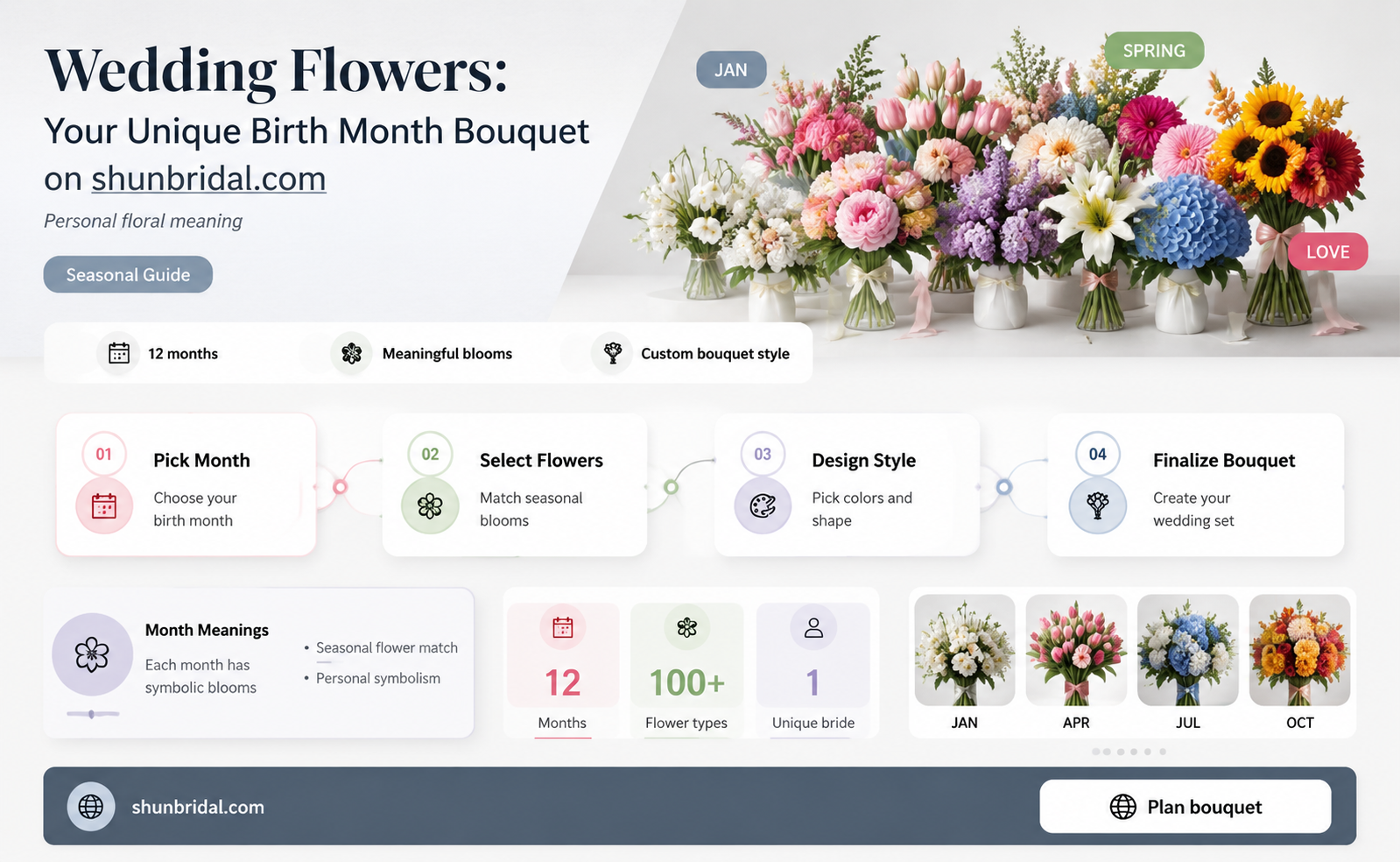
Task: Click the calendar icon beside 12 months
Action: 118,353
